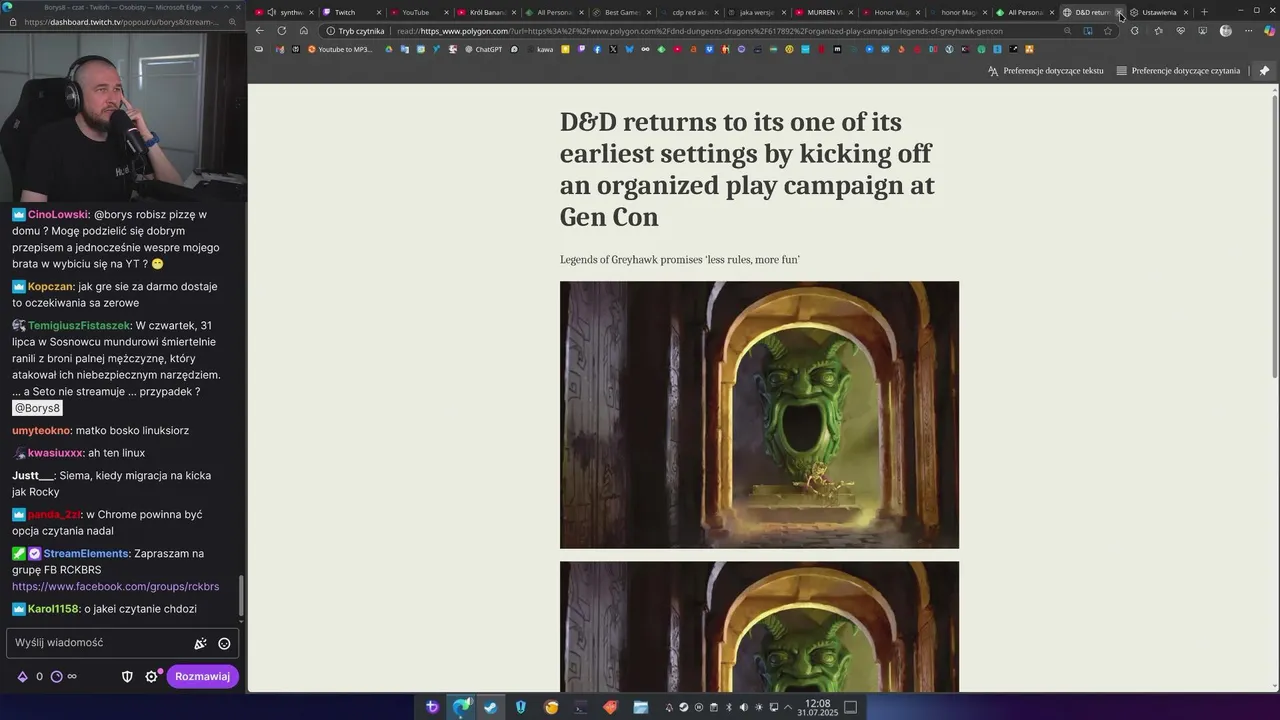This screenshot has width=1280, height=720.
Task: Open the ChatGPT bookmark
Action: click(x=483, y=49)
